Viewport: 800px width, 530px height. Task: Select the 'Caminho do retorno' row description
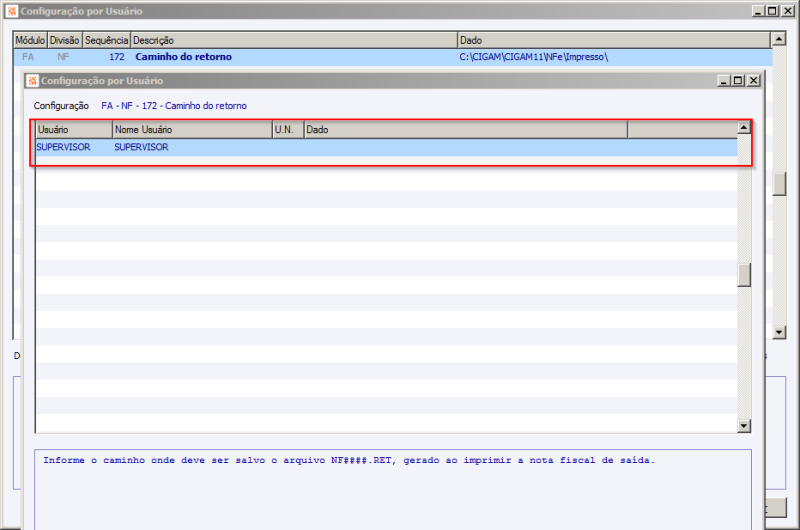click(x=184, y=57)
